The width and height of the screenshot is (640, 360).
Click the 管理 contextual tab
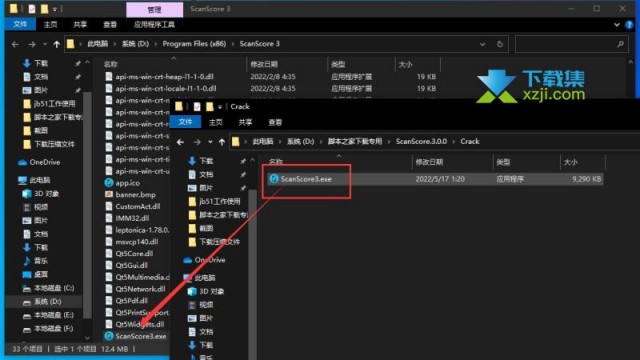[154, 9]
